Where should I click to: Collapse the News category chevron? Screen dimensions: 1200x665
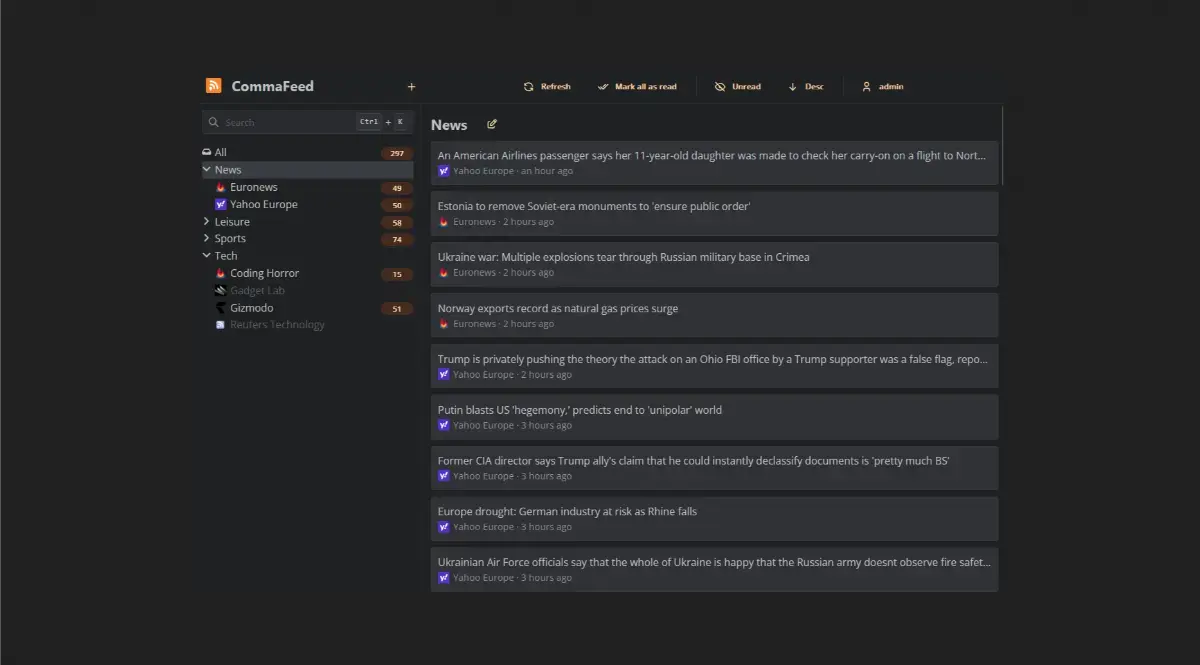click(x=207, y=170)
